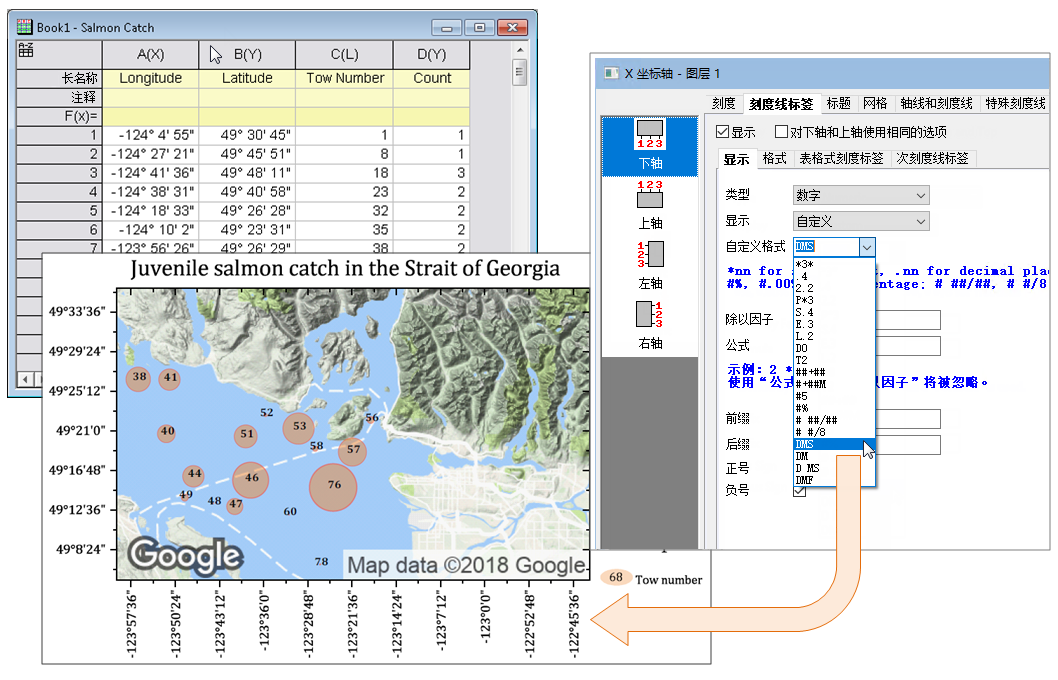
Task: Switch to the 刻度线标签 tab
Action: (x=781, y=104)
